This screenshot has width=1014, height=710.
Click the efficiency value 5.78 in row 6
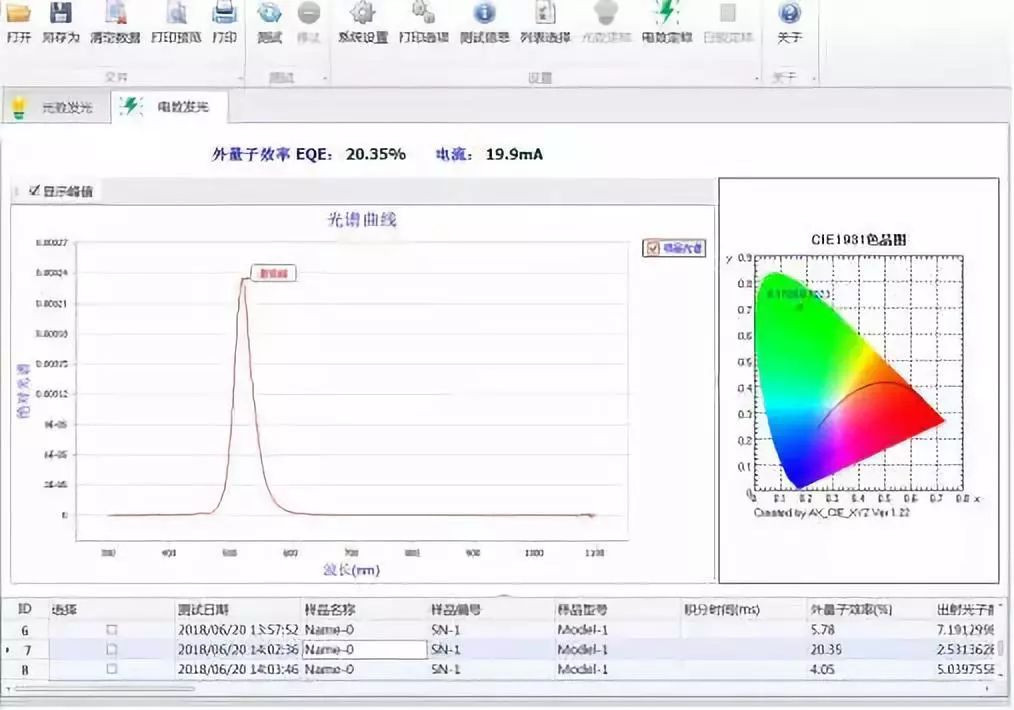pos(823,629)
